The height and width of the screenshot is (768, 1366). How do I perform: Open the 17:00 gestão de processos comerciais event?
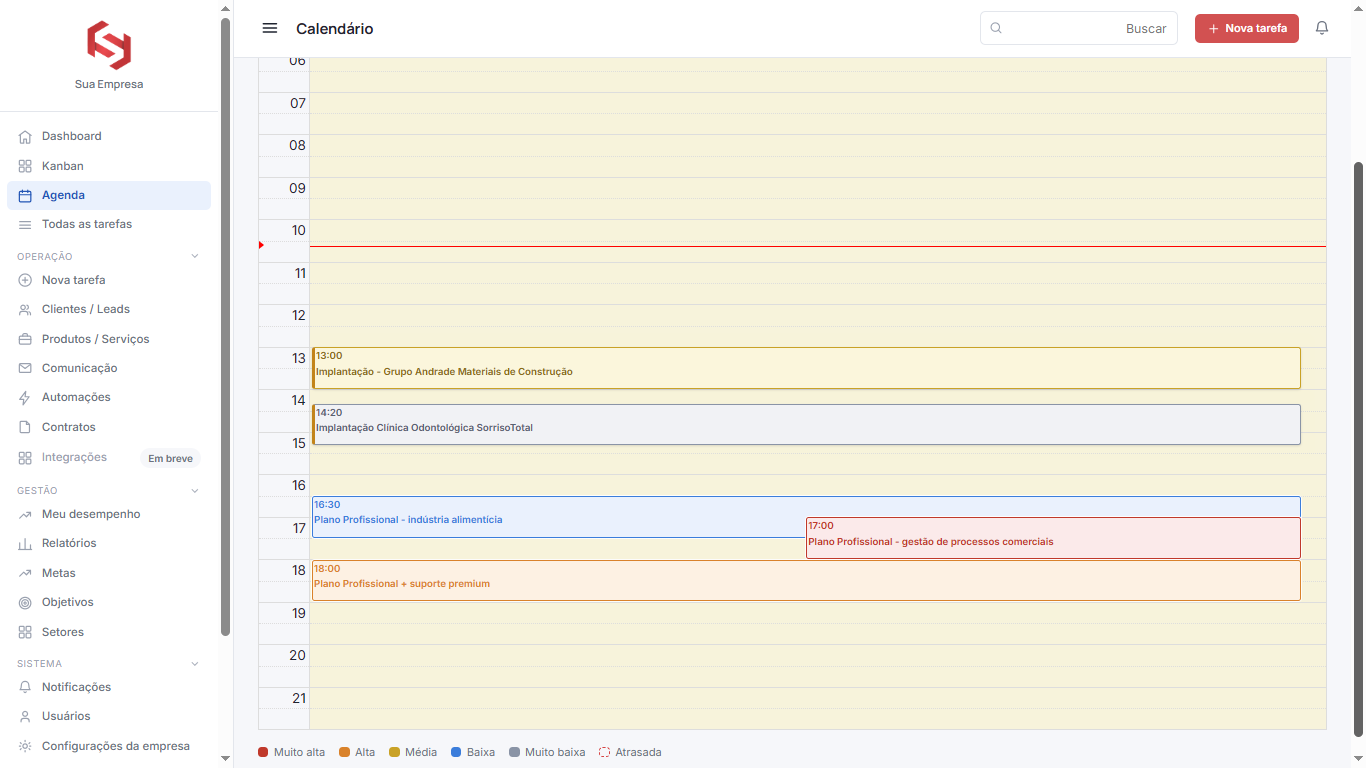coord(1053,538)
